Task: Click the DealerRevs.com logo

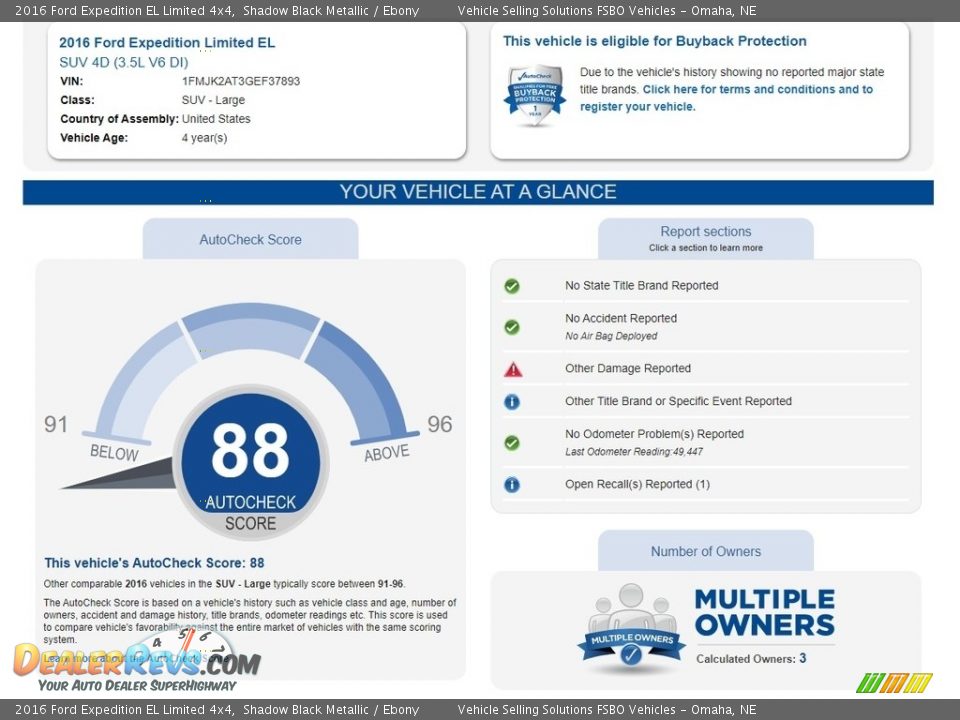Action: 137,661
